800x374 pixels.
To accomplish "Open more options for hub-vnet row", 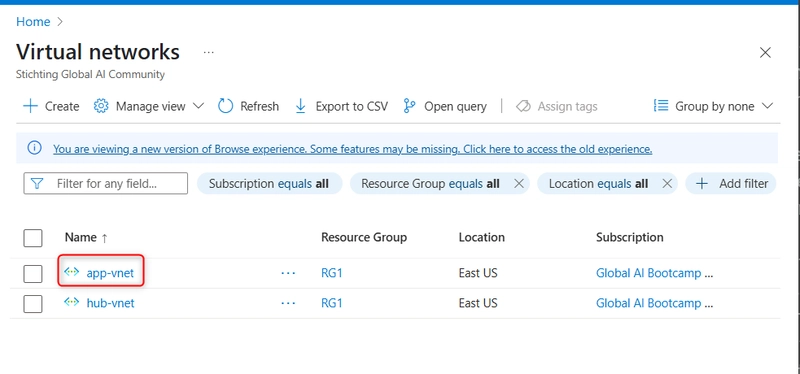I will pyautogui.click(x=288, y=303).
